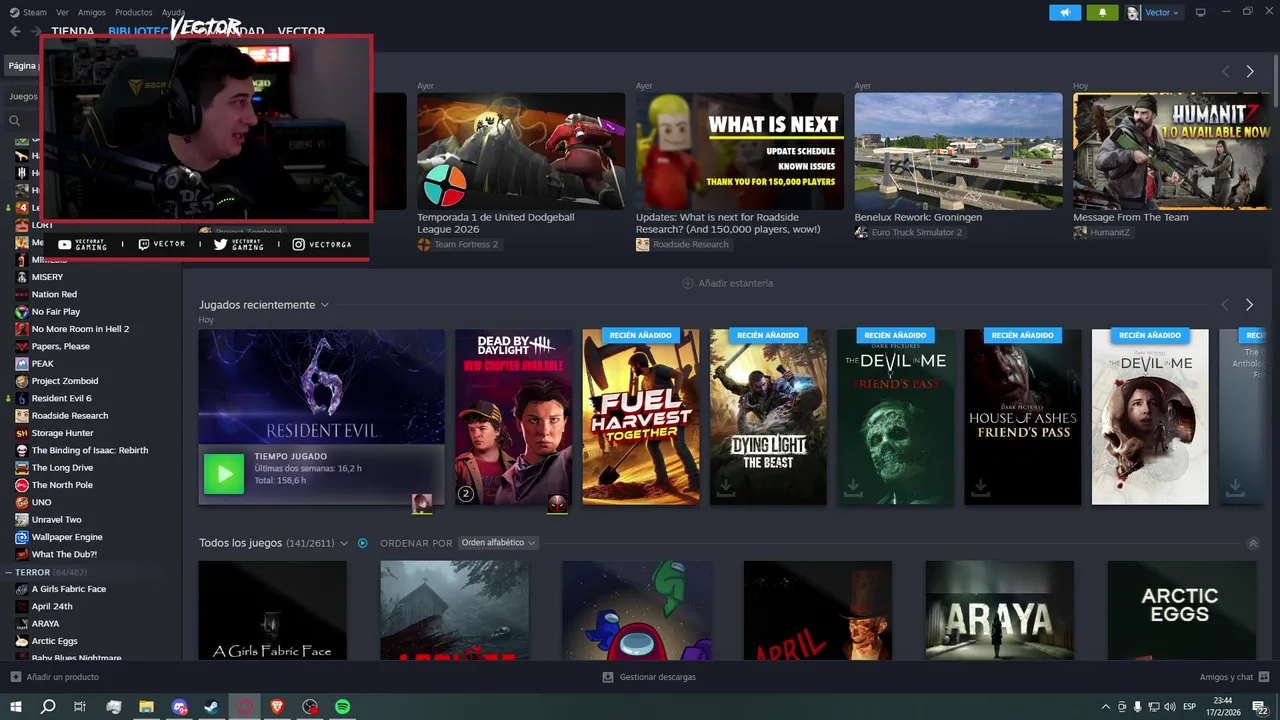
Task: Click the Euro Truck Simulator 2 small icon
Action: coord(861,232)
